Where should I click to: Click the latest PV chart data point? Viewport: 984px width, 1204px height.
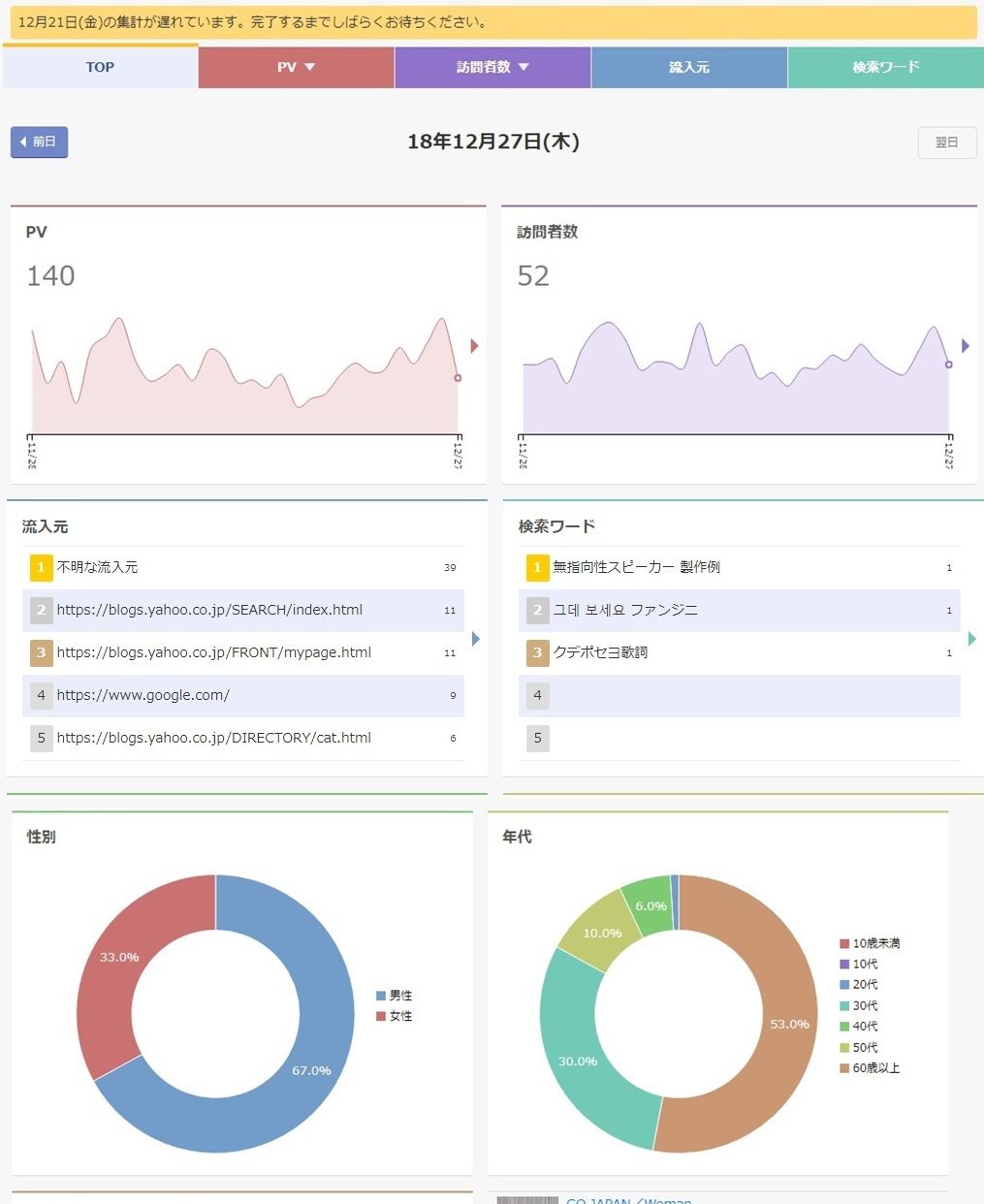click(x=458, y=378)
